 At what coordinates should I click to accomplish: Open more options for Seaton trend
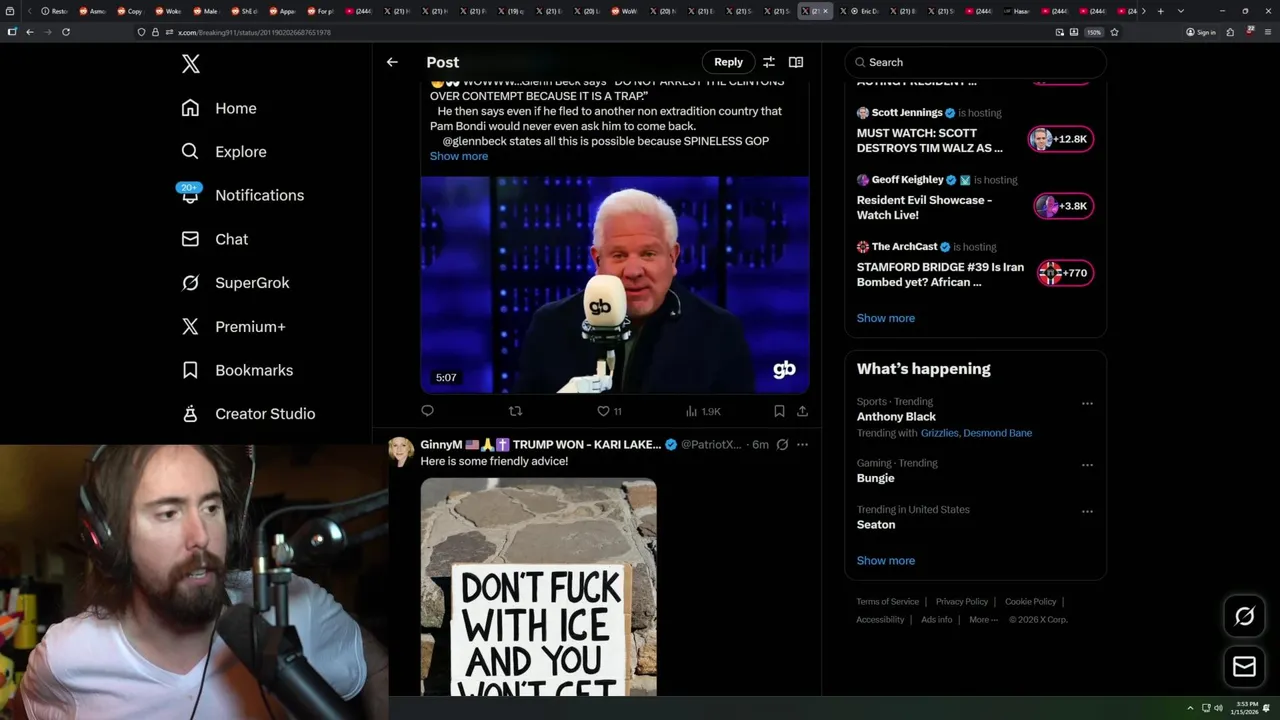coord(1087,511)
